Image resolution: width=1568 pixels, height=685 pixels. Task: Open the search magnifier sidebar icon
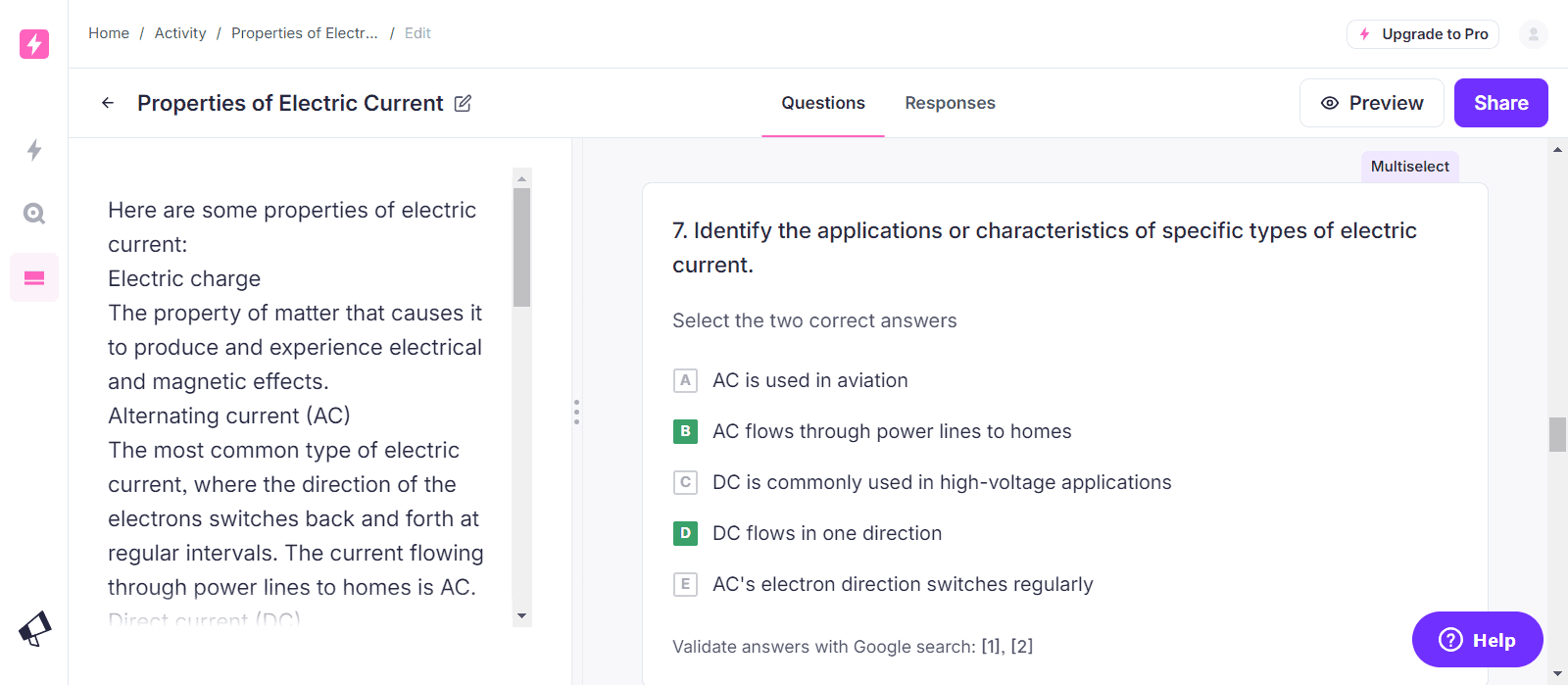[34, 214]
